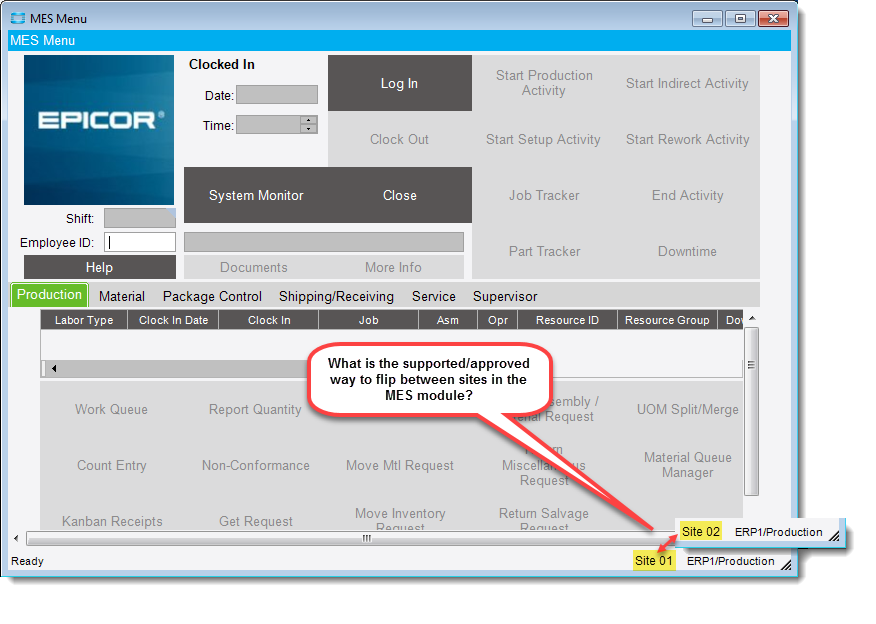Click the MES Menu title bar app icon
This screenshot has width=876, height=624.
[x=18, y=18]
